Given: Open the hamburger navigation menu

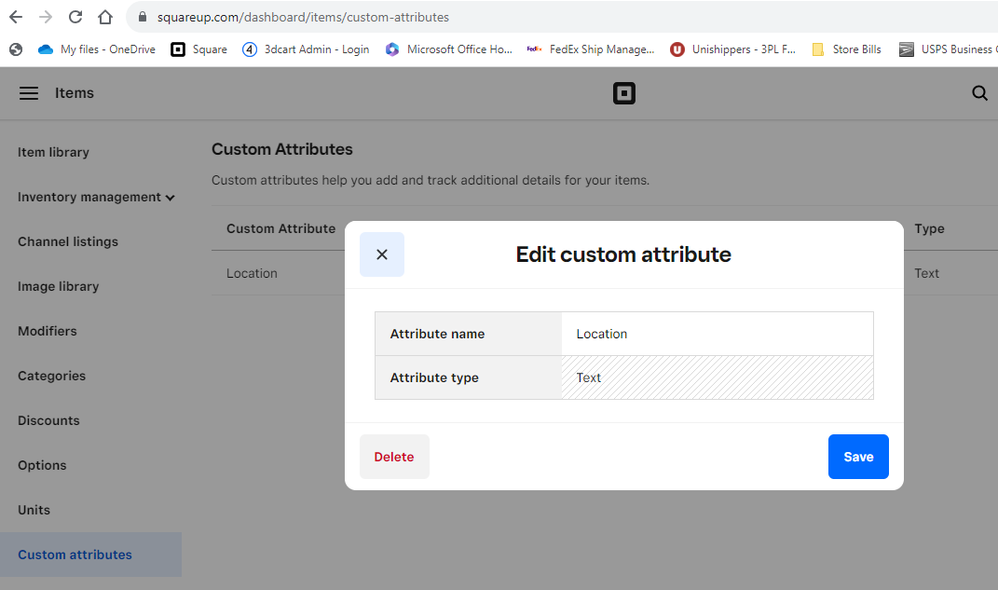Looking at the screenshot, I should (29, 93).
